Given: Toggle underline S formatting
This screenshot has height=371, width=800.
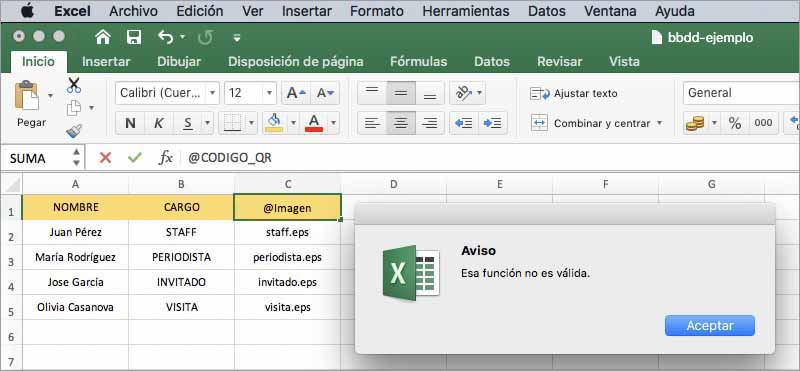Looking at the screenshot, I should tap(188, 123).
